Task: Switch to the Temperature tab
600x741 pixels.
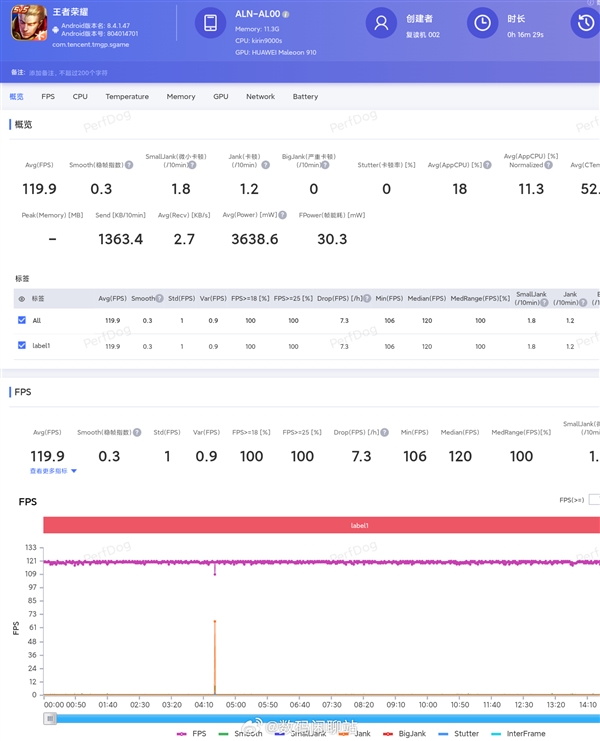Action: [127, 97]
